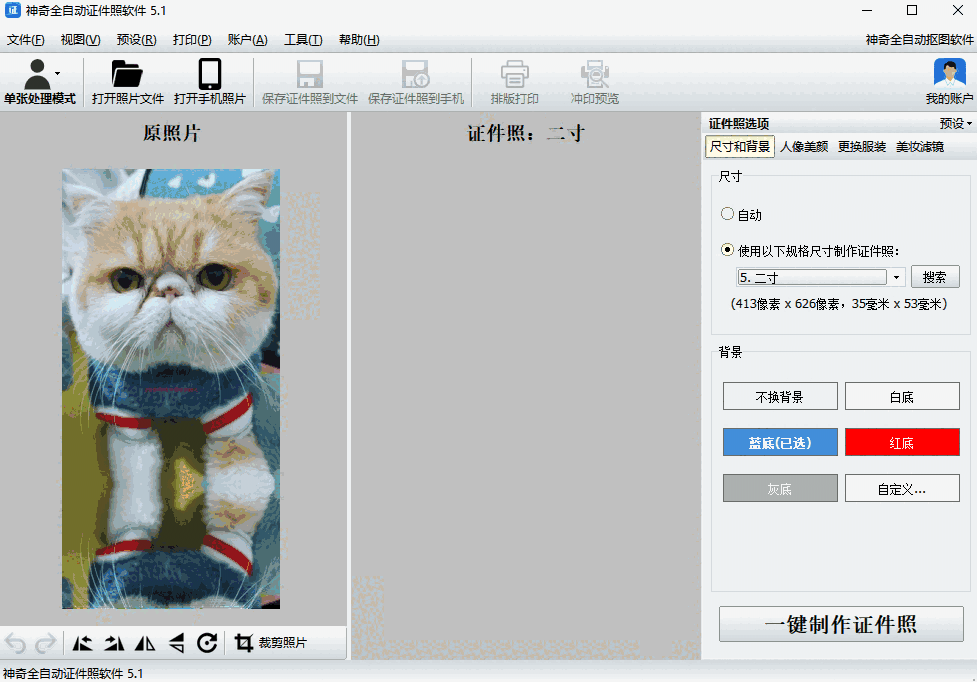Open the photo size specification dropdown
Screen dimensions: 977x682
click(x=897, y=277)
